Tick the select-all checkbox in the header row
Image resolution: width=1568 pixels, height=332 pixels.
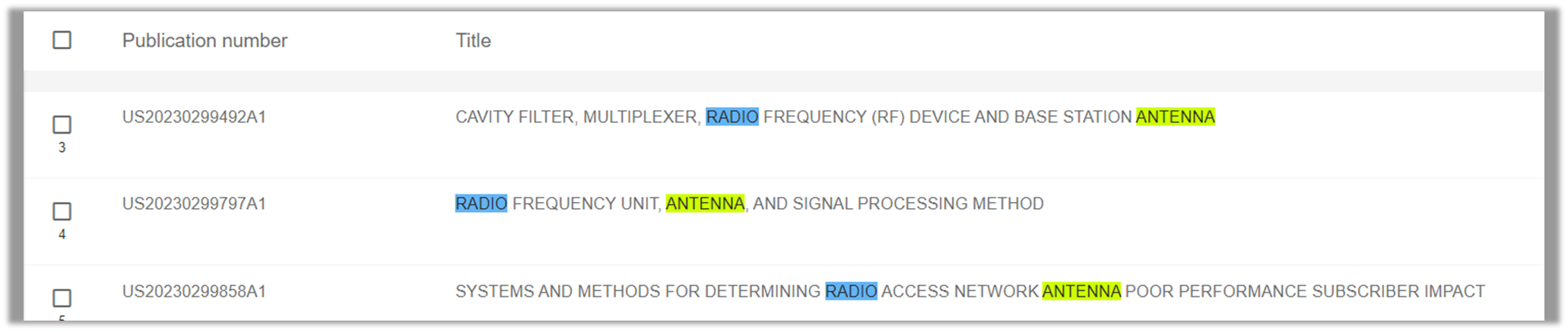coord(62,40)
